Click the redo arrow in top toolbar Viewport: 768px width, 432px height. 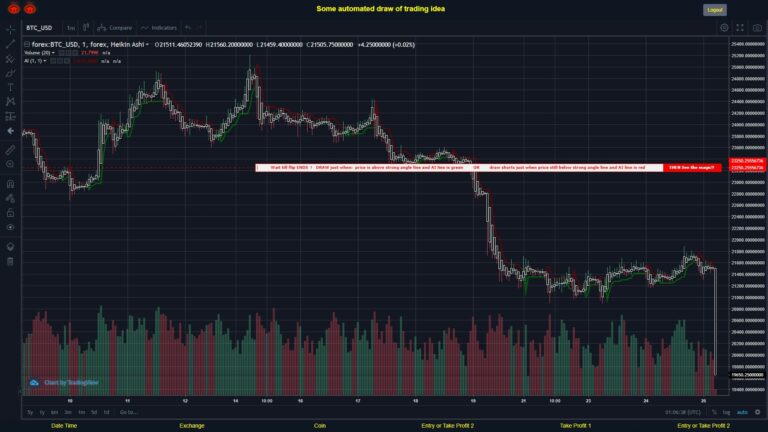pos(199,28)
